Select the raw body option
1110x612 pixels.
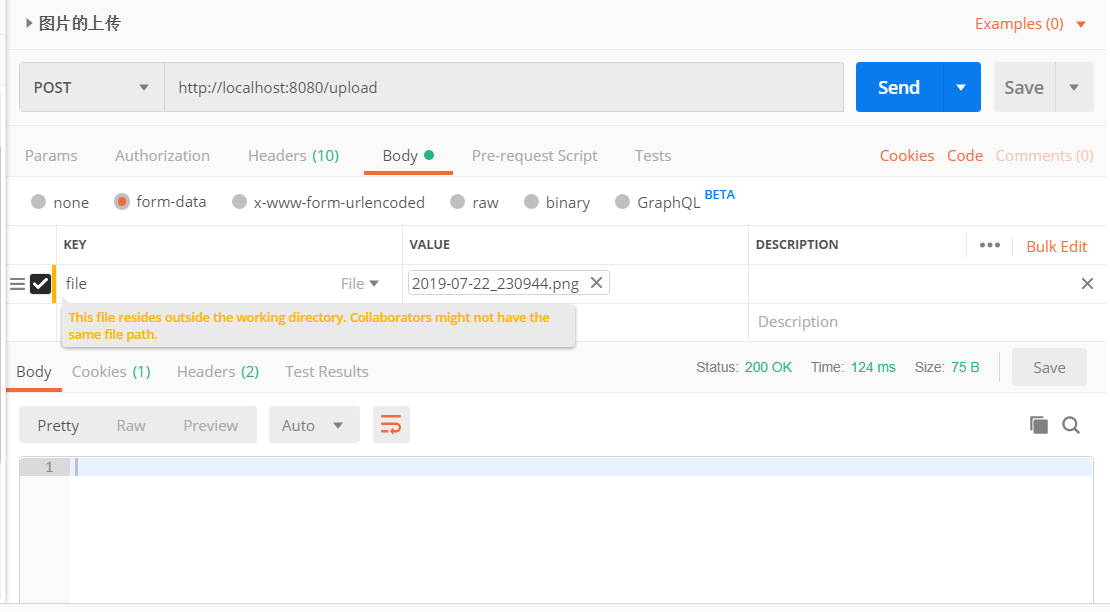pyautogui.click(x=457, y=202)
